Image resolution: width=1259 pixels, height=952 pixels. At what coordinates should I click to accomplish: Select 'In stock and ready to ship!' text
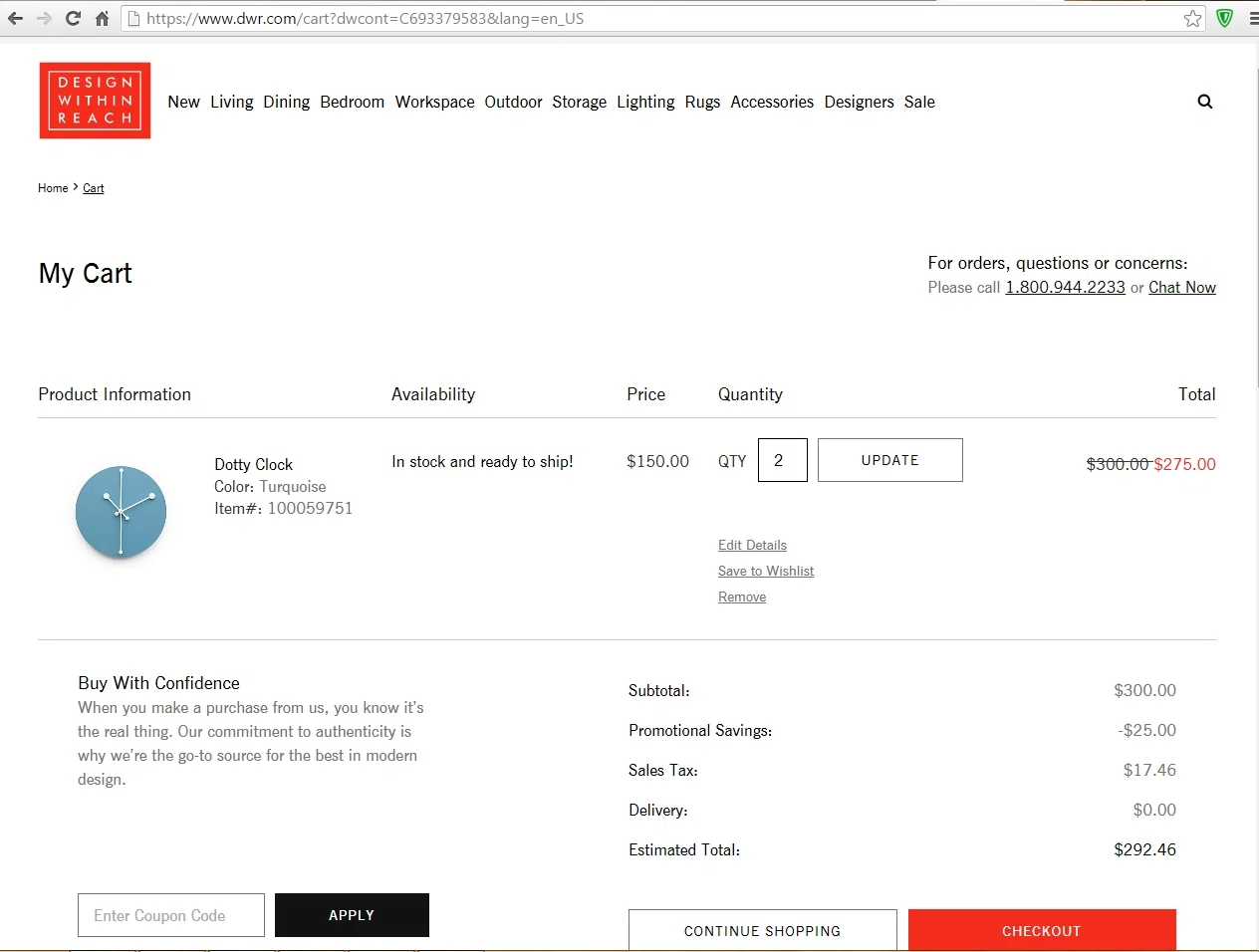point(483,461)
